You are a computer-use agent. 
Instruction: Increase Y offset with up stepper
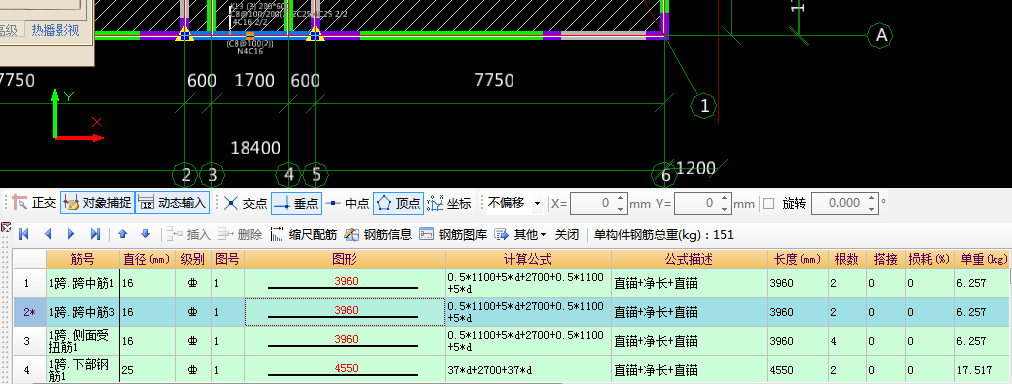point(724,199)
